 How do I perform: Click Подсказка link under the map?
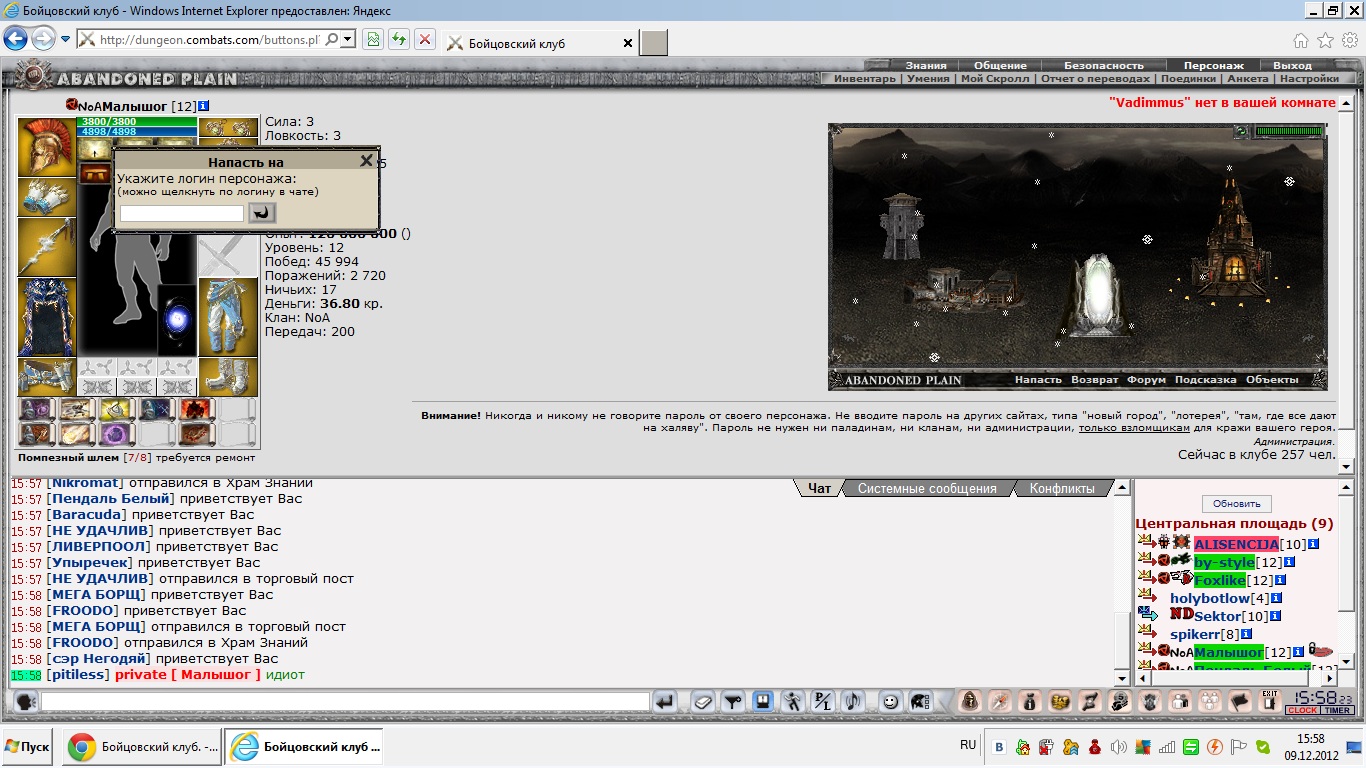(x=1205, y=380)
